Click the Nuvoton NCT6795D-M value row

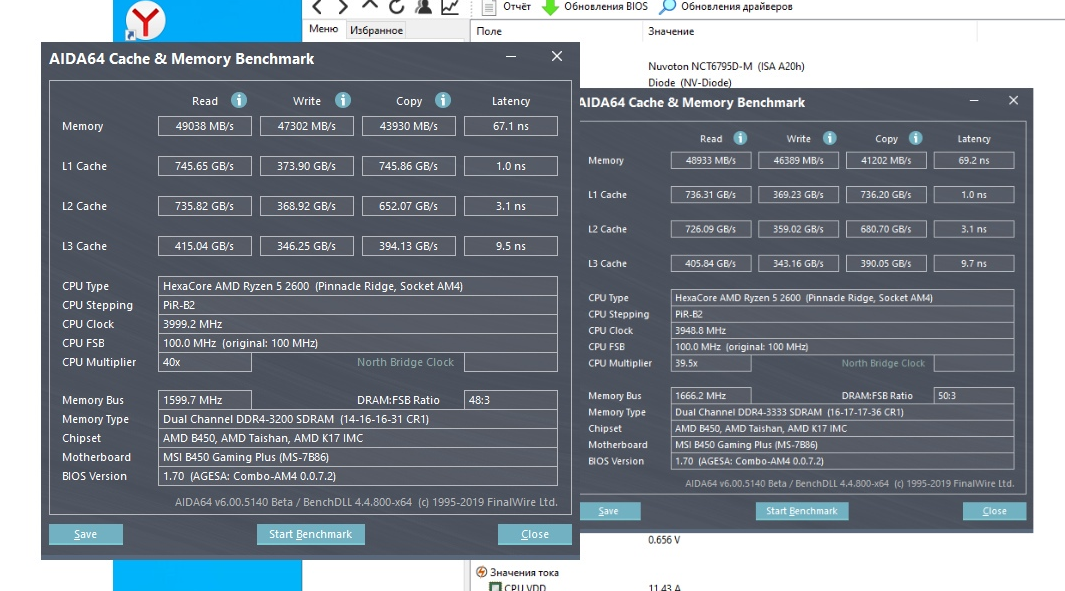pyautogui.click(x=726, y=67)
